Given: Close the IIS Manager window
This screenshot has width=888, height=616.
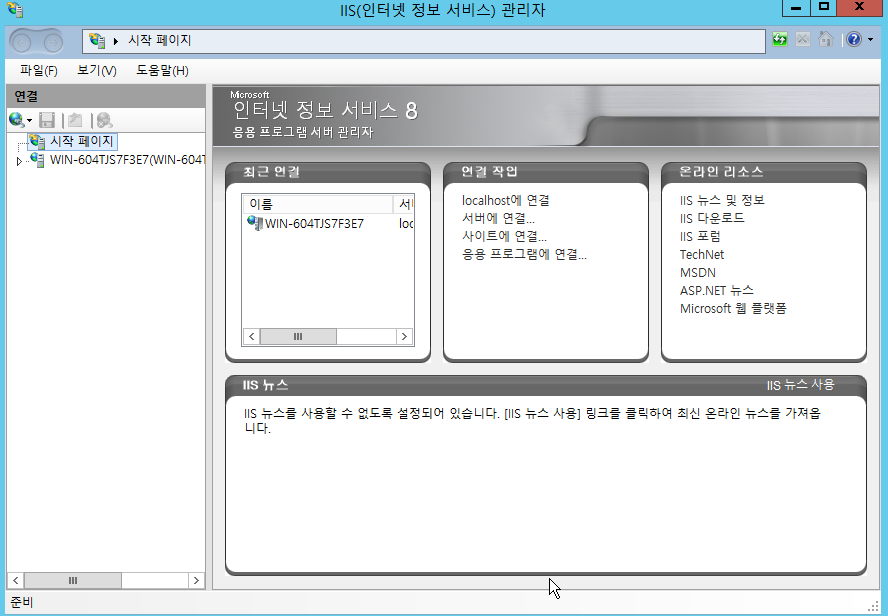Looking at the screenshot, I should coord(859,7).
